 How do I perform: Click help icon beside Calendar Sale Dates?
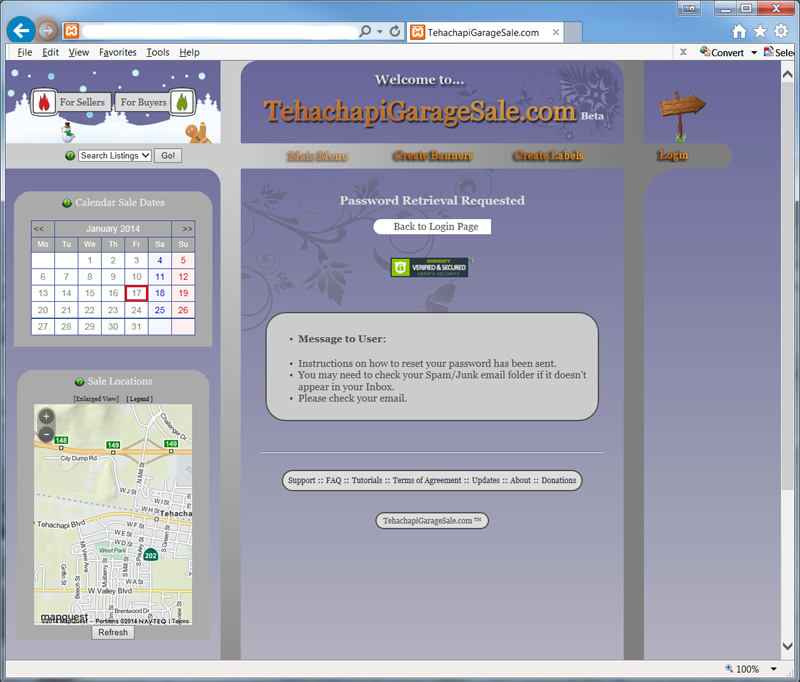[67, 203]
